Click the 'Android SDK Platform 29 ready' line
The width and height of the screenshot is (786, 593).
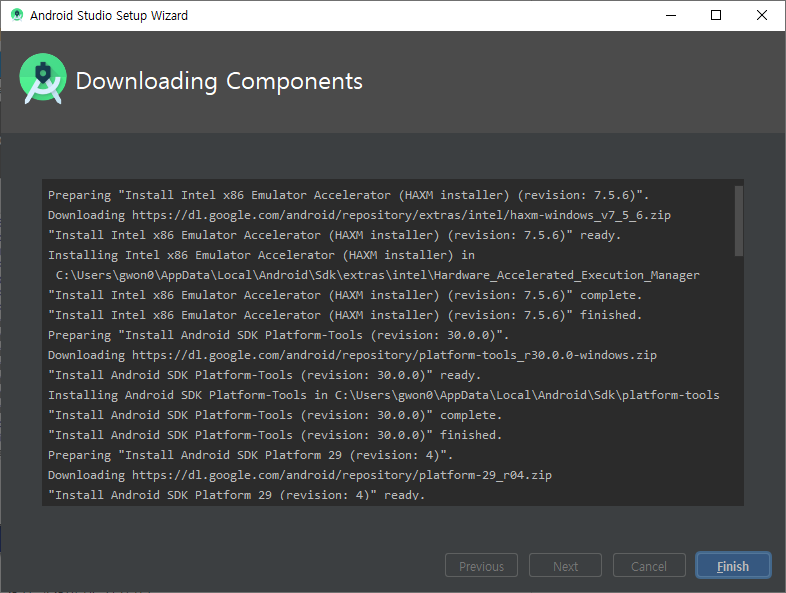pos(237,495)
